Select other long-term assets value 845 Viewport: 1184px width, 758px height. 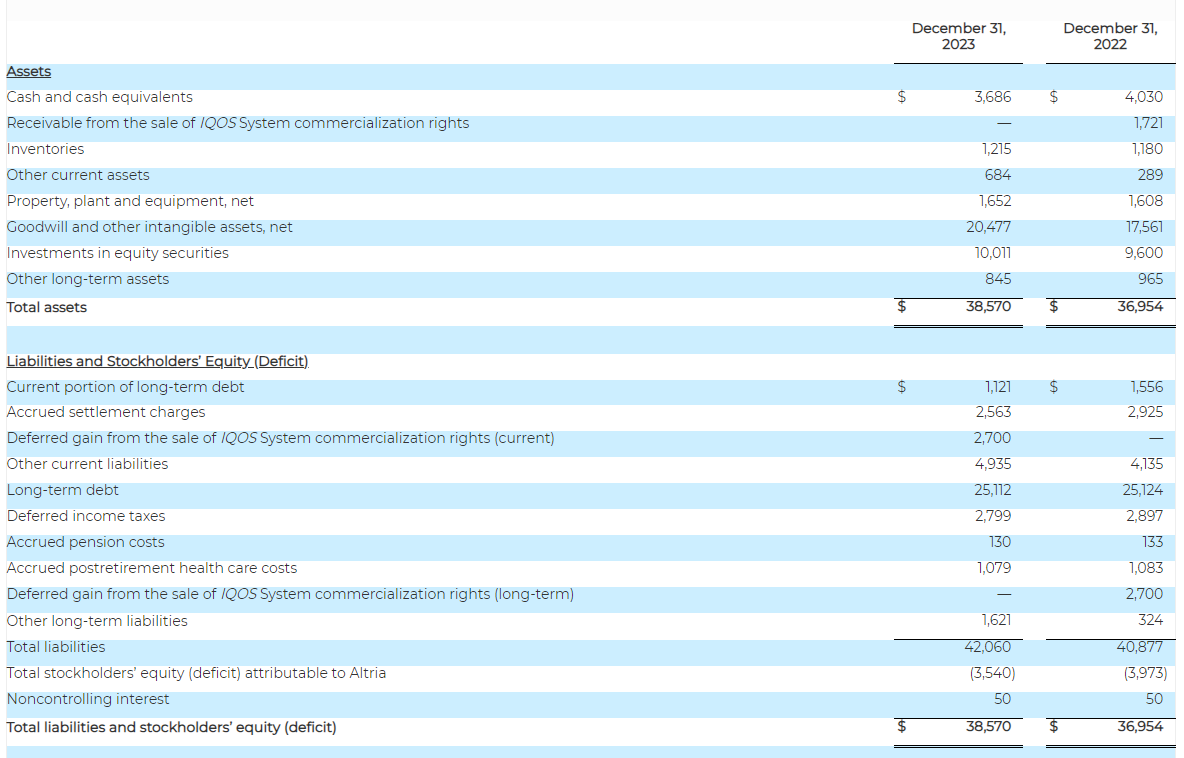(998, 279)
